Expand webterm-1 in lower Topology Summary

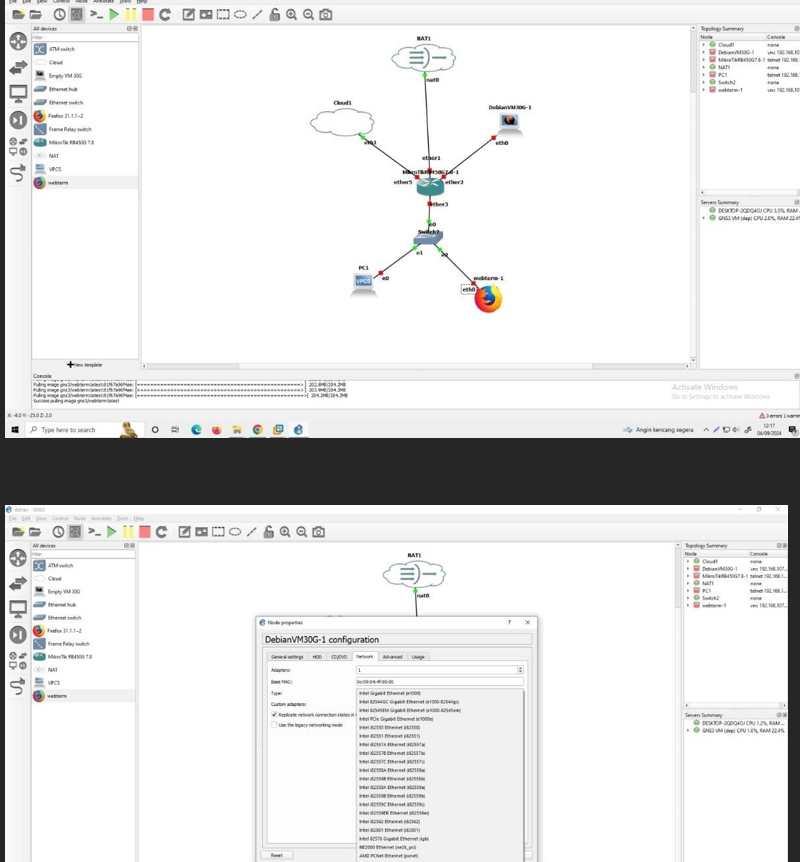point(688,605)
